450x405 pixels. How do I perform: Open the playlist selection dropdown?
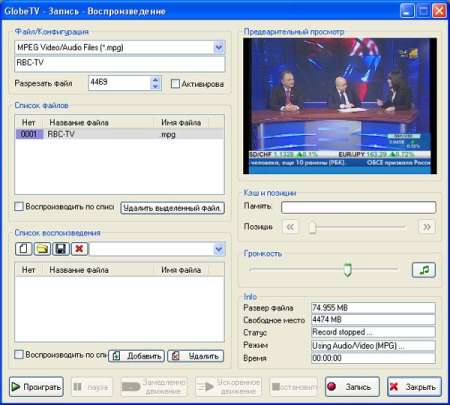(x=219, y=249)
